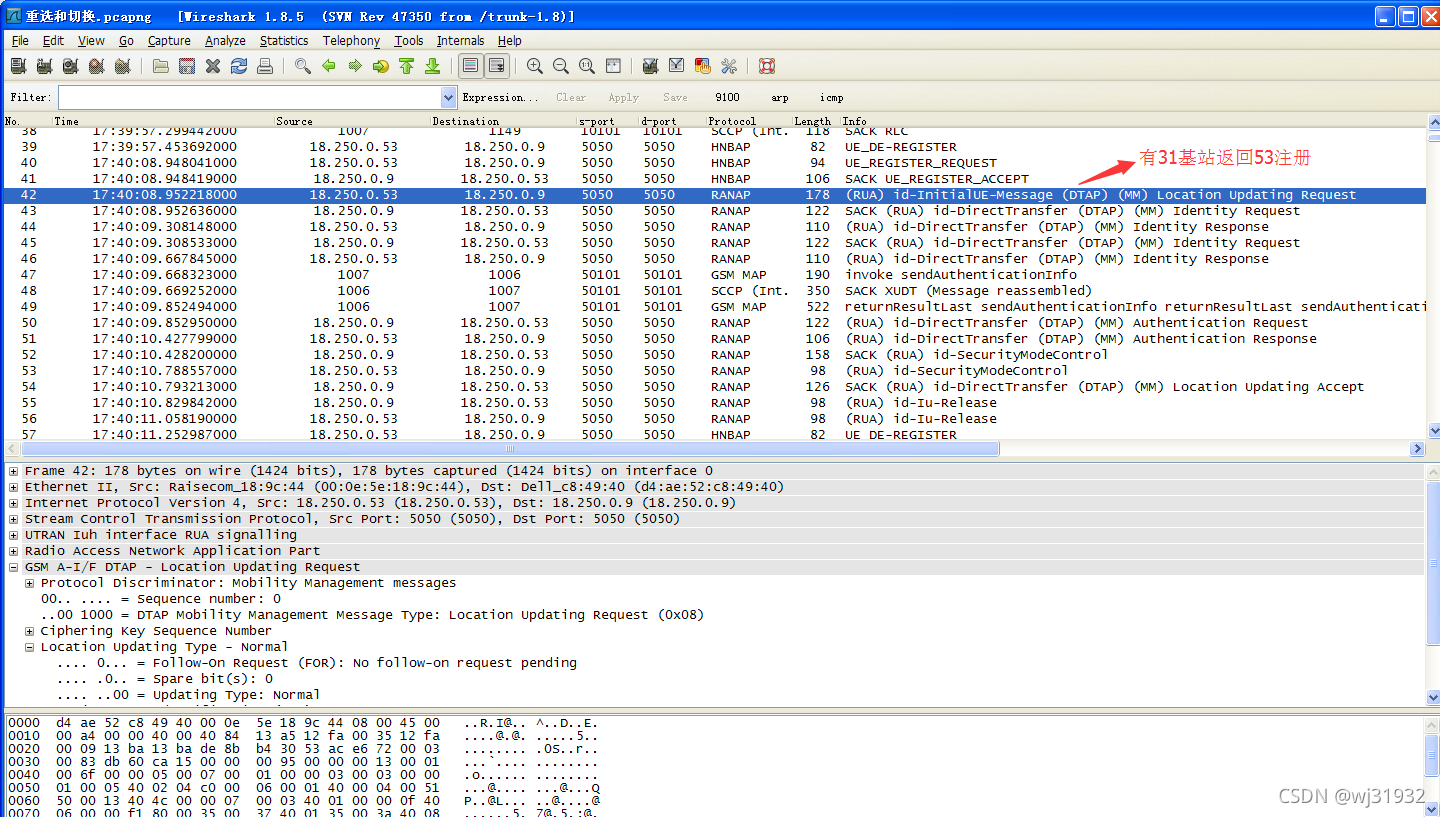This screenshot has height=817, width=1440.
Task: Expand the Ciphering Key Sequence Number node
Action: pyautogui.click(x=30, y=631)
